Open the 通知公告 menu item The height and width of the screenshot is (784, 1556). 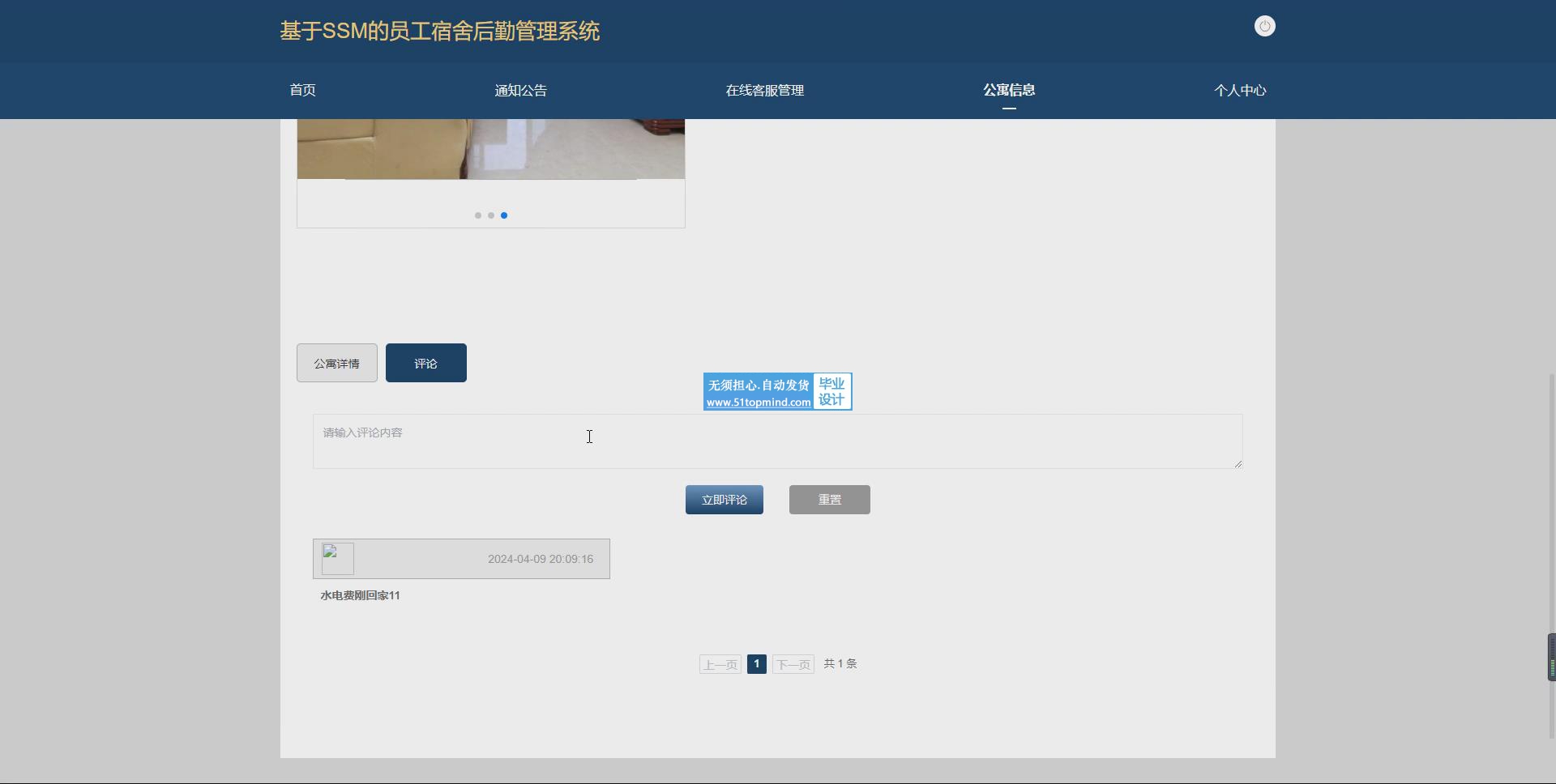[521, 91]
